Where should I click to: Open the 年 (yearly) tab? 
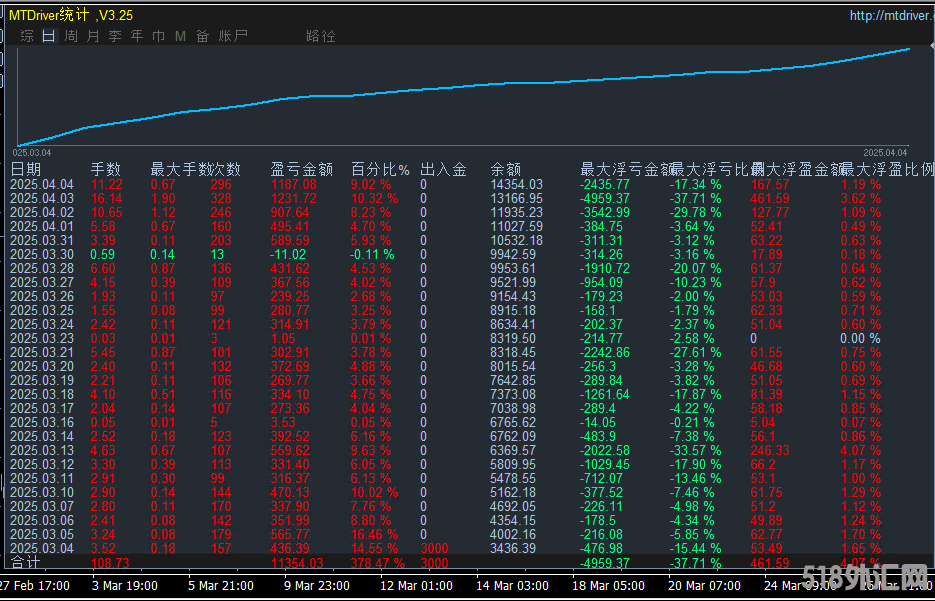pyautogui.click(x=137, y=36)
